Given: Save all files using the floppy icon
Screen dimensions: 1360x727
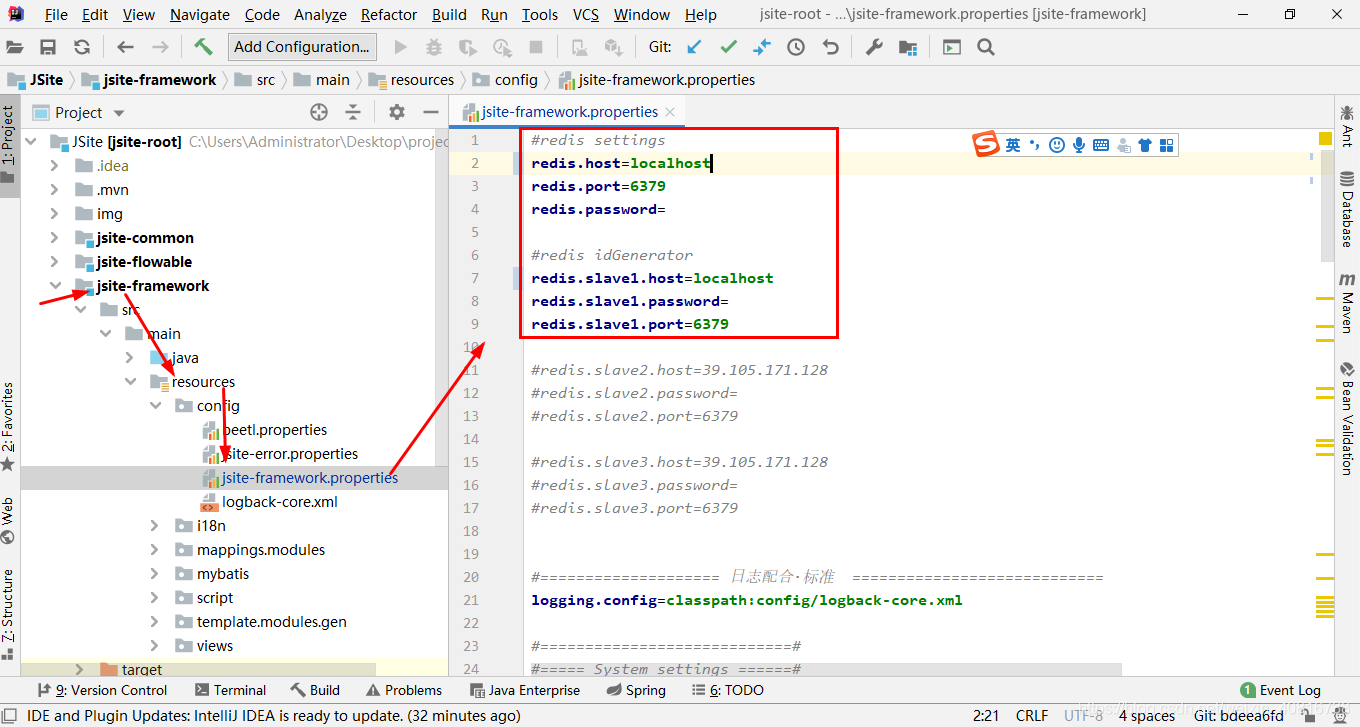Looking at the screenshot, I should point(48,47).
